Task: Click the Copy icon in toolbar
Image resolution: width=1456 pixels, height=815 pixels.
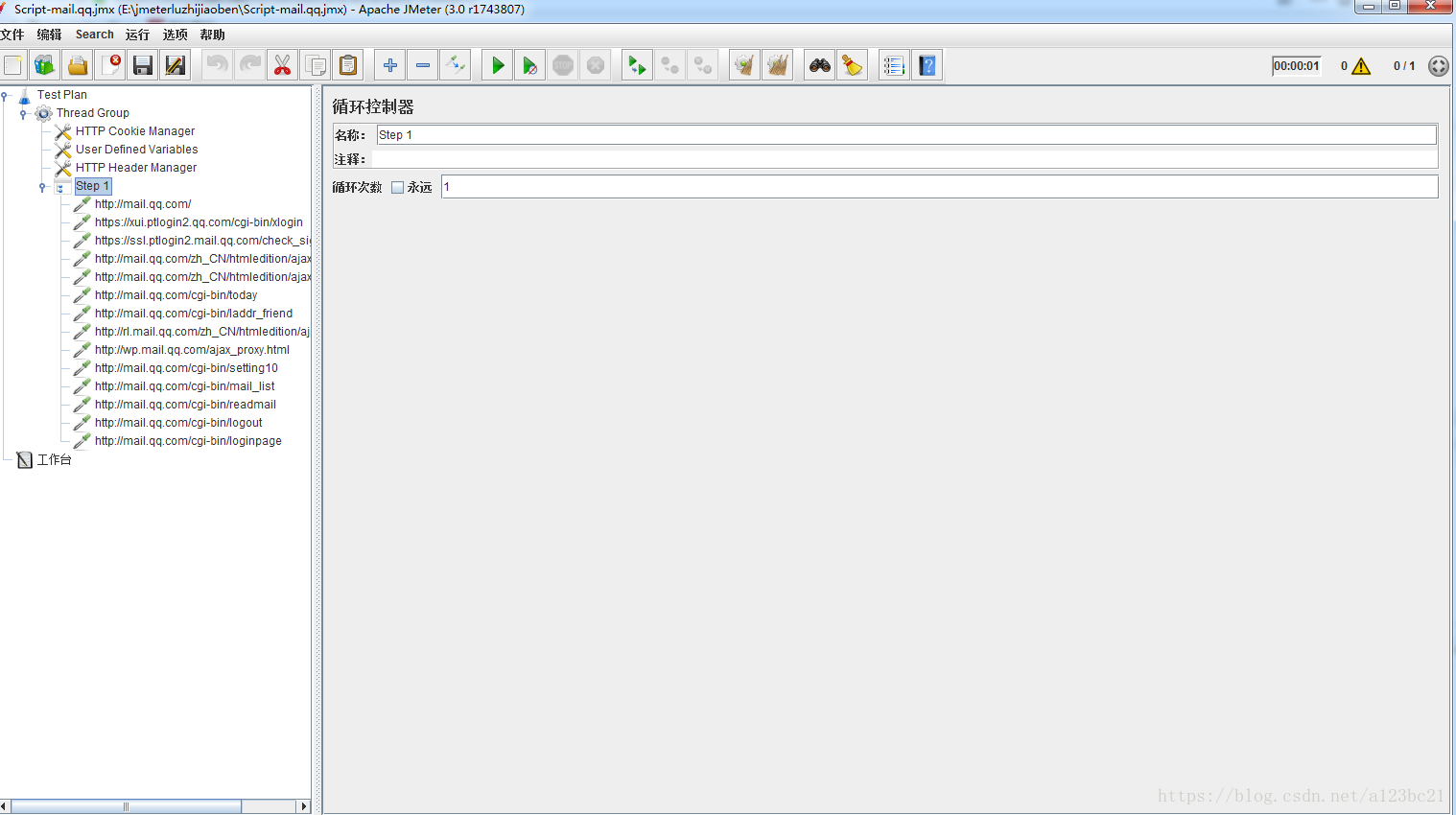Action: click(316, 65)
